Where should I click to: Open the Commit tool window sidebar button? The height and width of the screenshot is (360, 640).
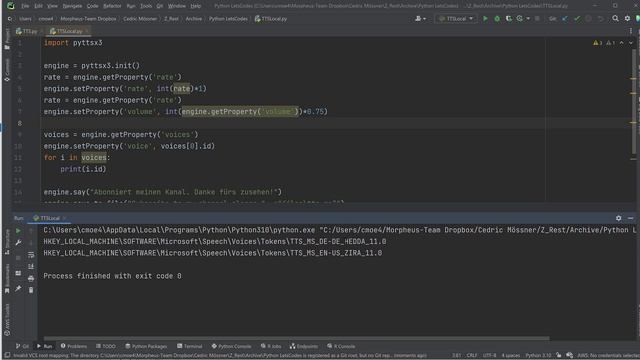coord(7,70)
